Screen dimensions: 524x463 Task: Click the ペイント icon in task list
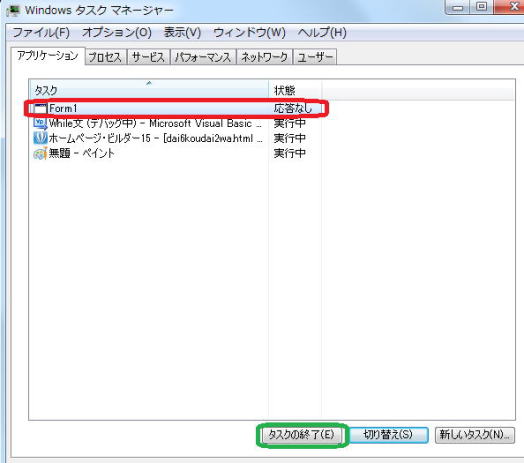[x=40, y=153]
